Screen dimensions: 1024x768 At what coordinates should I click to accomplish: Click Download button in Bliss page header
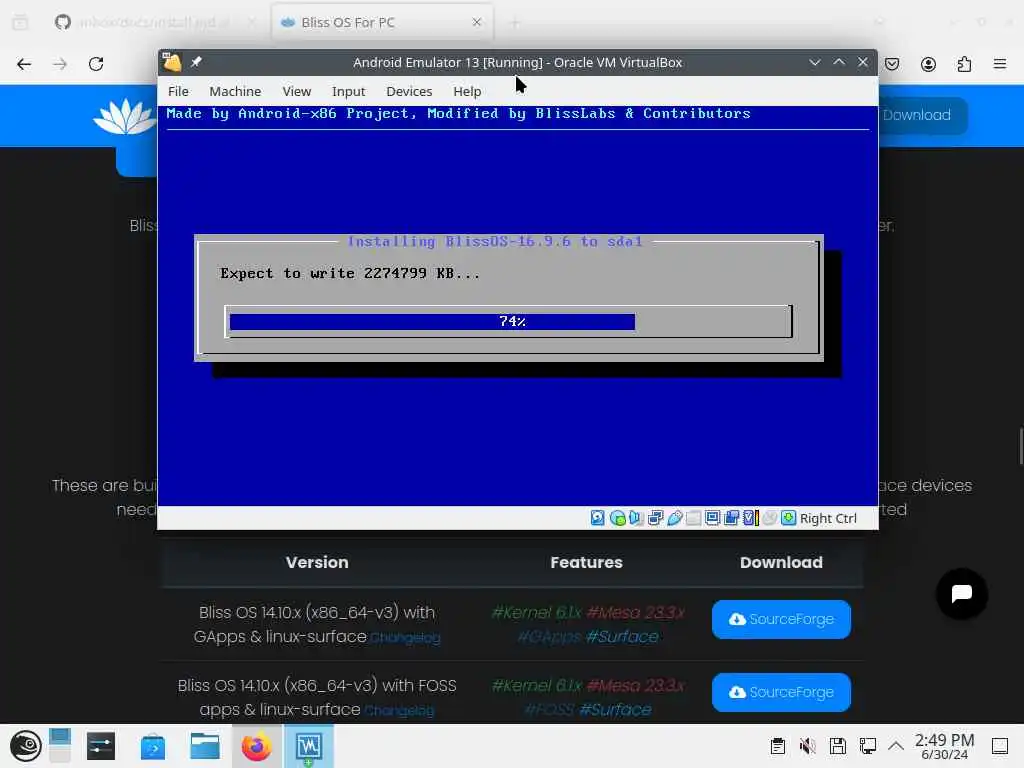pos(916,115)
